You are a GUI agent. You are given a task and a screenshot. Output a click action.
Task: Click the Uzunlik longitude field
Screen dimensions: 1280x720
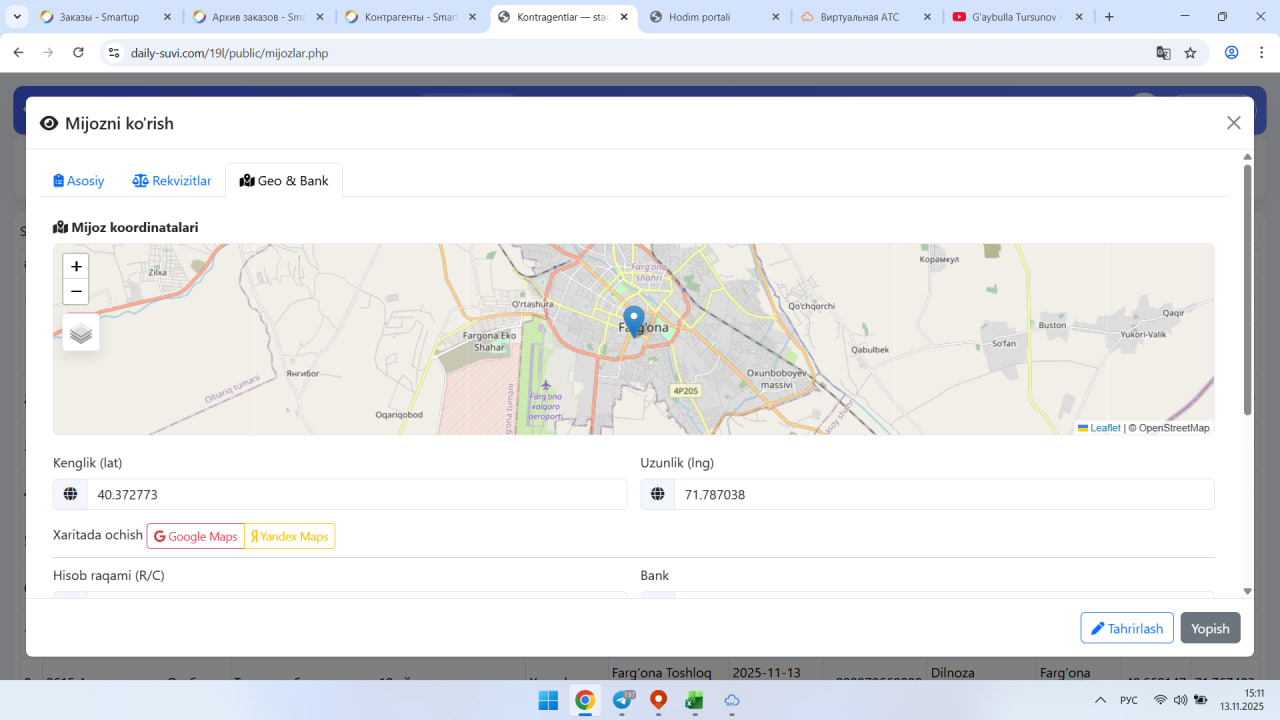[x=943, y=495]
